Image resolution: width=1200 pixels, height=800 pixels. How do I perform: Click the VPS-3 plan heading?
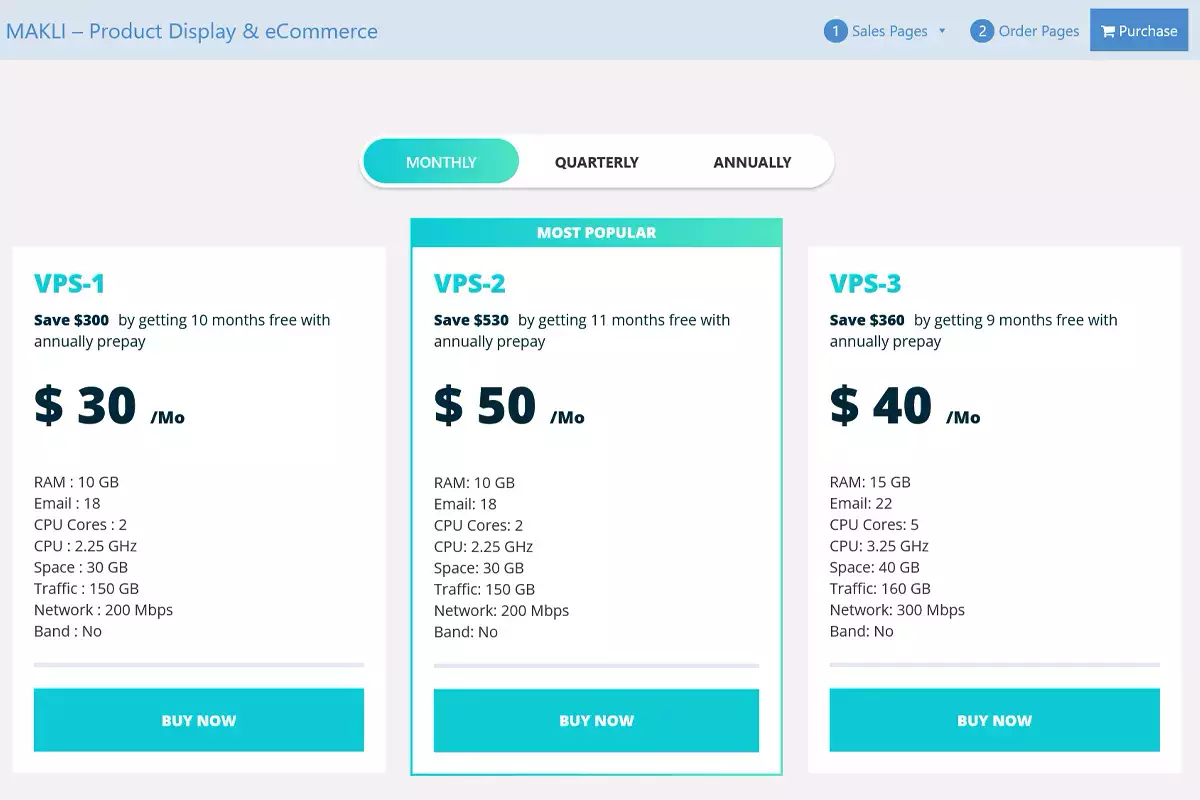pos(866,284)
